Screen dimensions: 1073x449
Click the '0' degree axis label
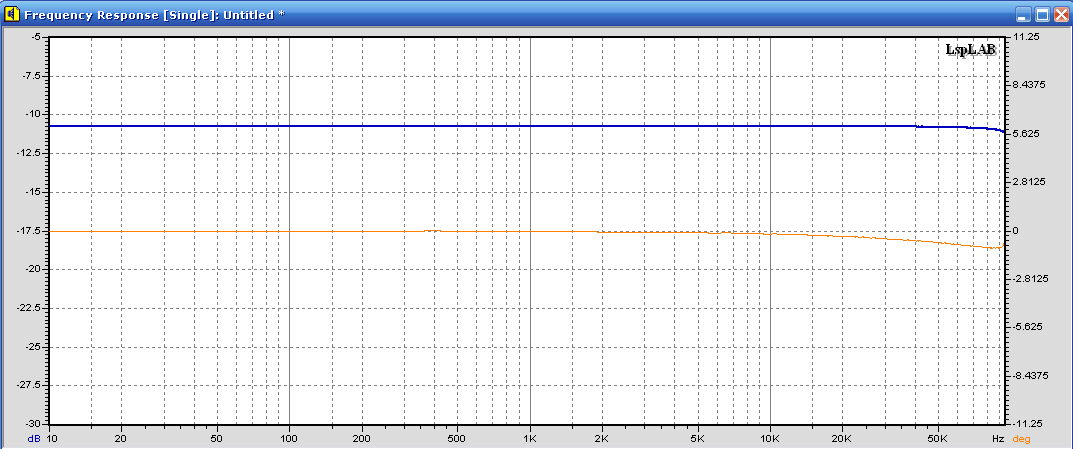tap(1015, 231)
